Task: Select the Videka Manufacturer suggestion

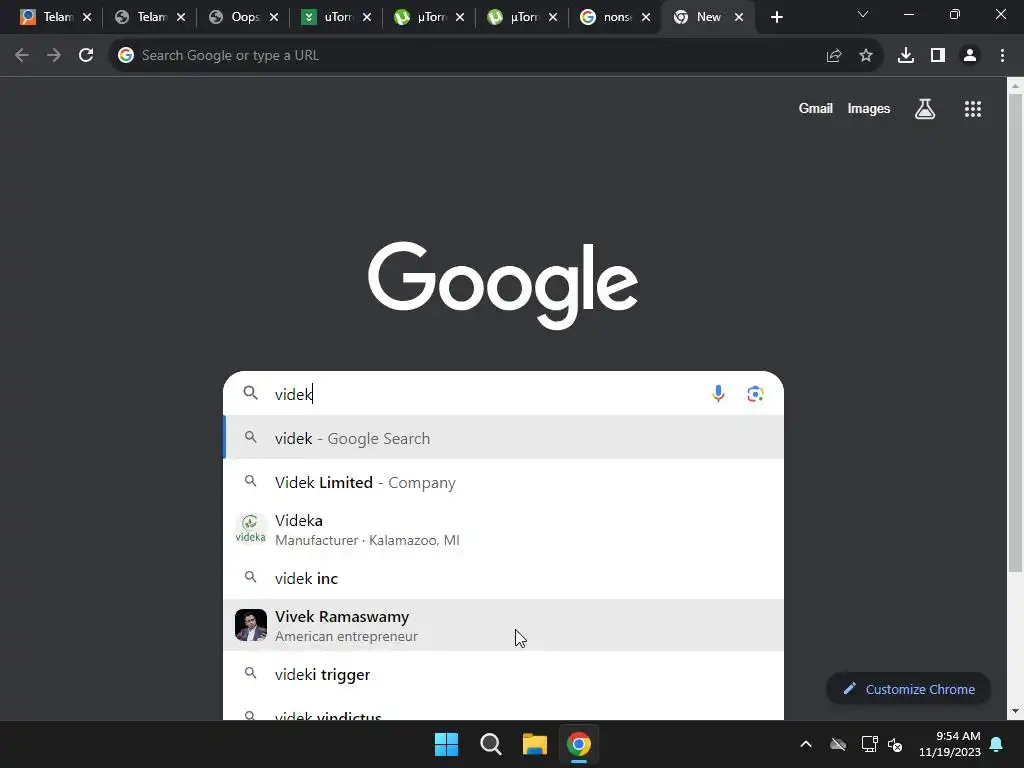Action: 504,530
